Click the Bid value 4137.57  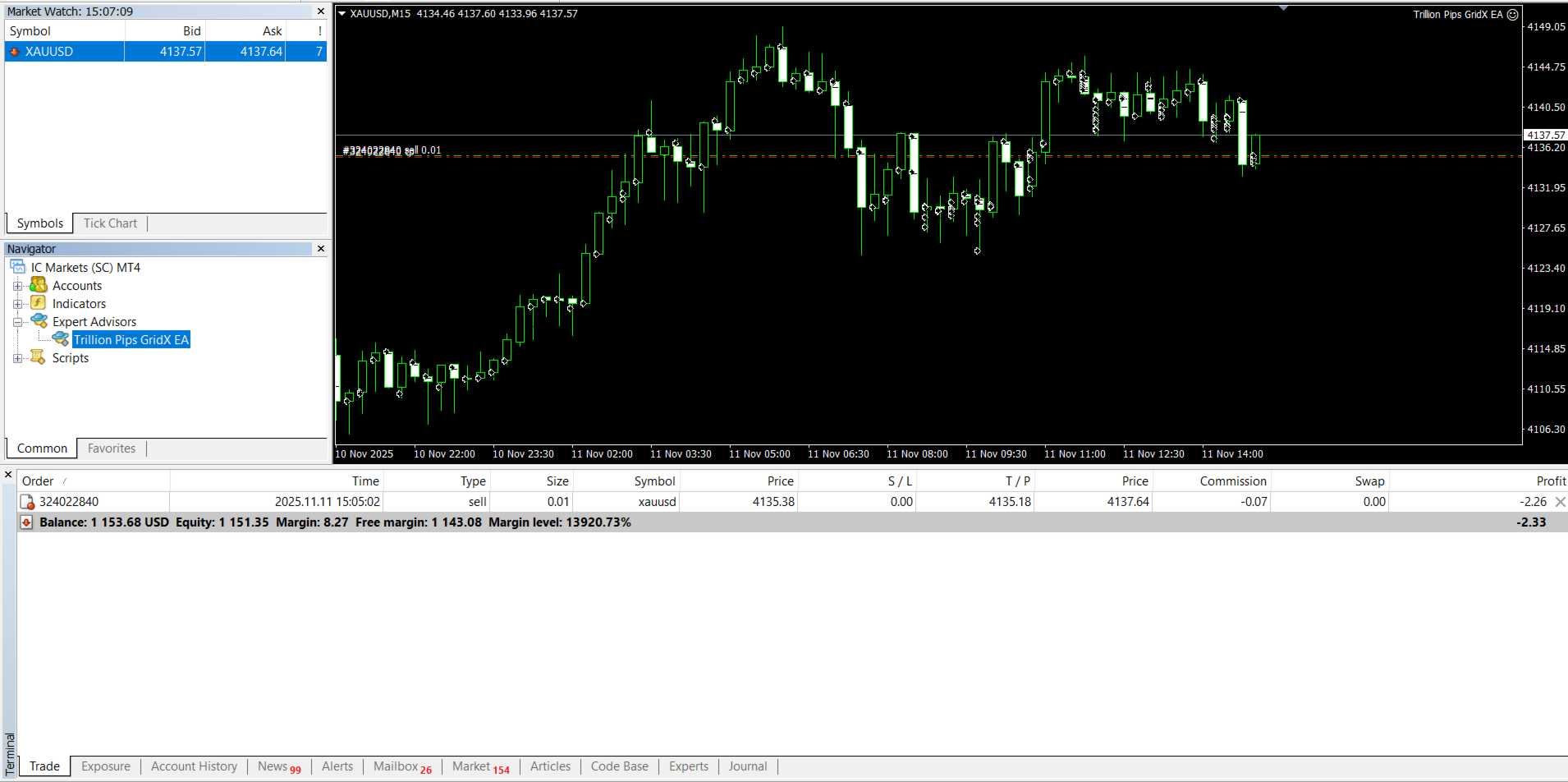tap(181, 52)
